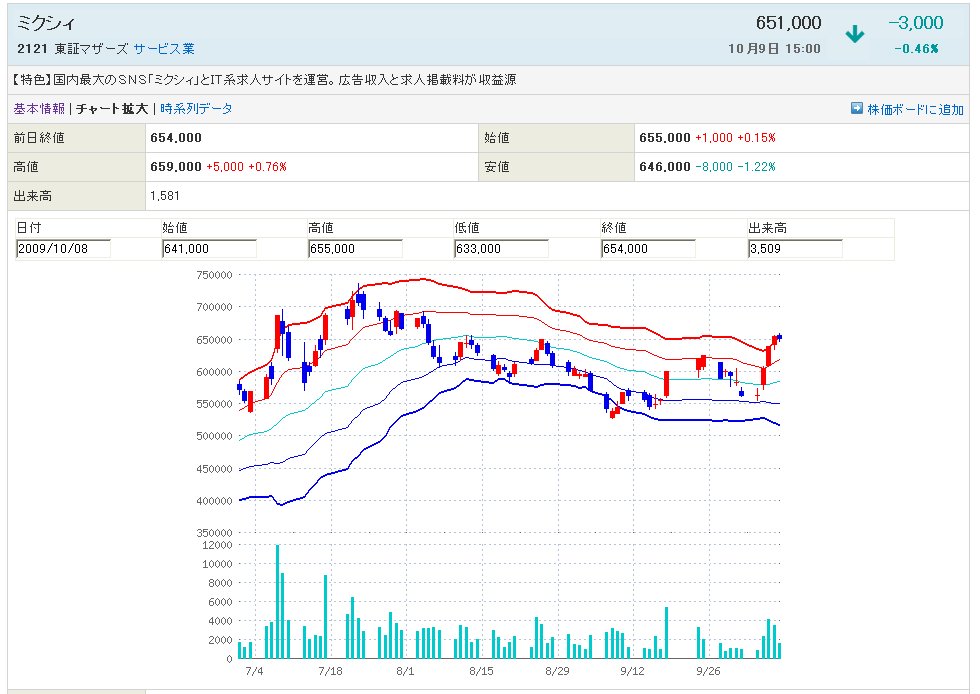This screenshot has height=694, width=980.
Task: Follow the サービス業 sector link
Action: tap(163, 48)
